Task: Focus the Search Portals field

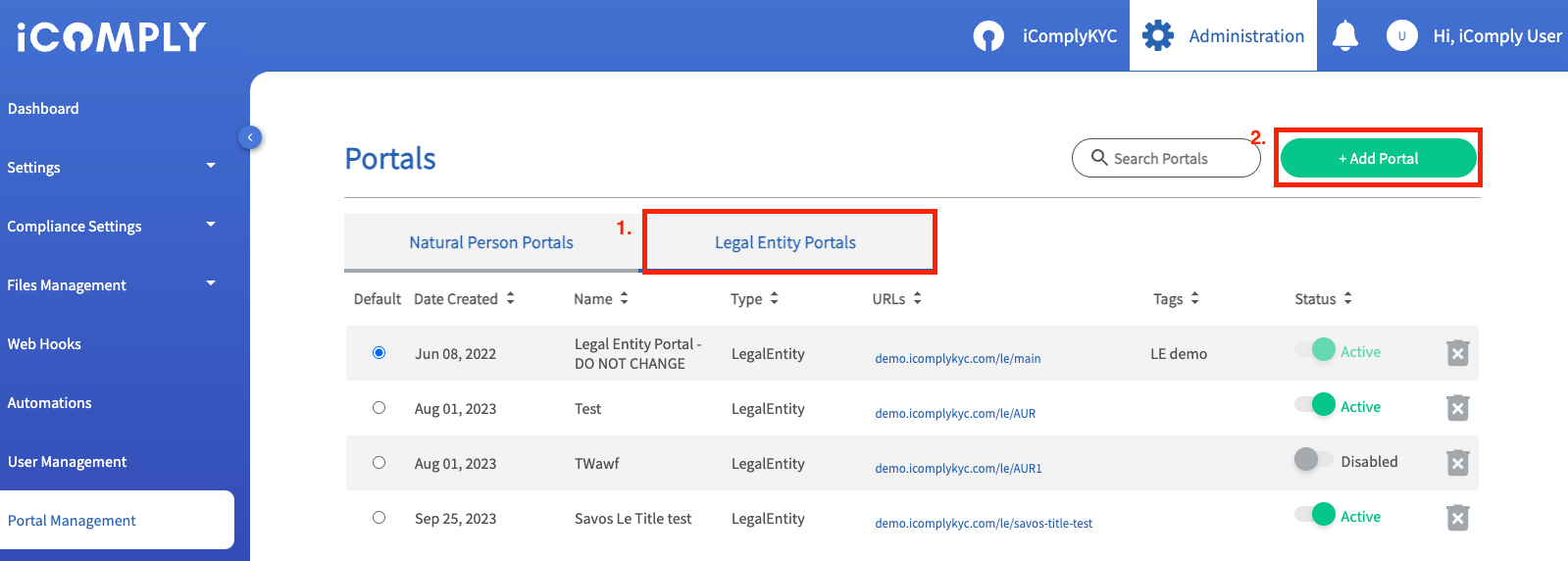Action: point(1166,158)
